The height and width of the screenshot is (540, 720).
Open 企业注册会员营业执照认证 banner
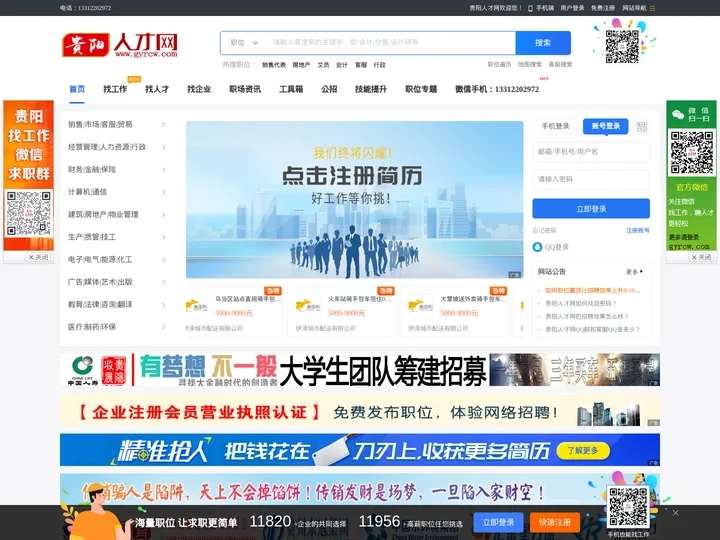pyautogui.click(x=360, y=411)
